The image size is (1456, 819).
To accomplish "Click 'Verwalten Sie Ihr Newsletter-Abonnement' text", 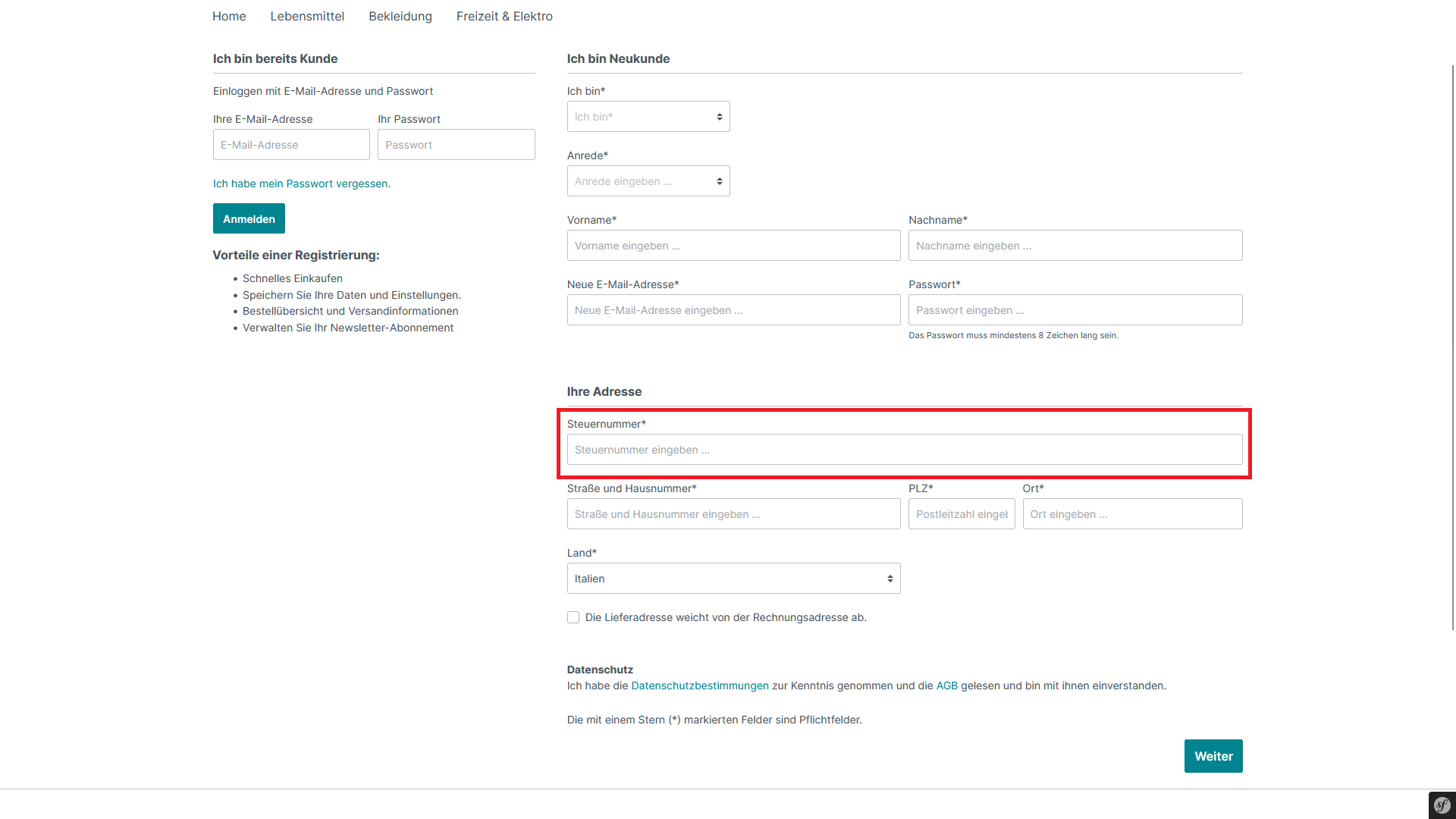I will 348,328.
